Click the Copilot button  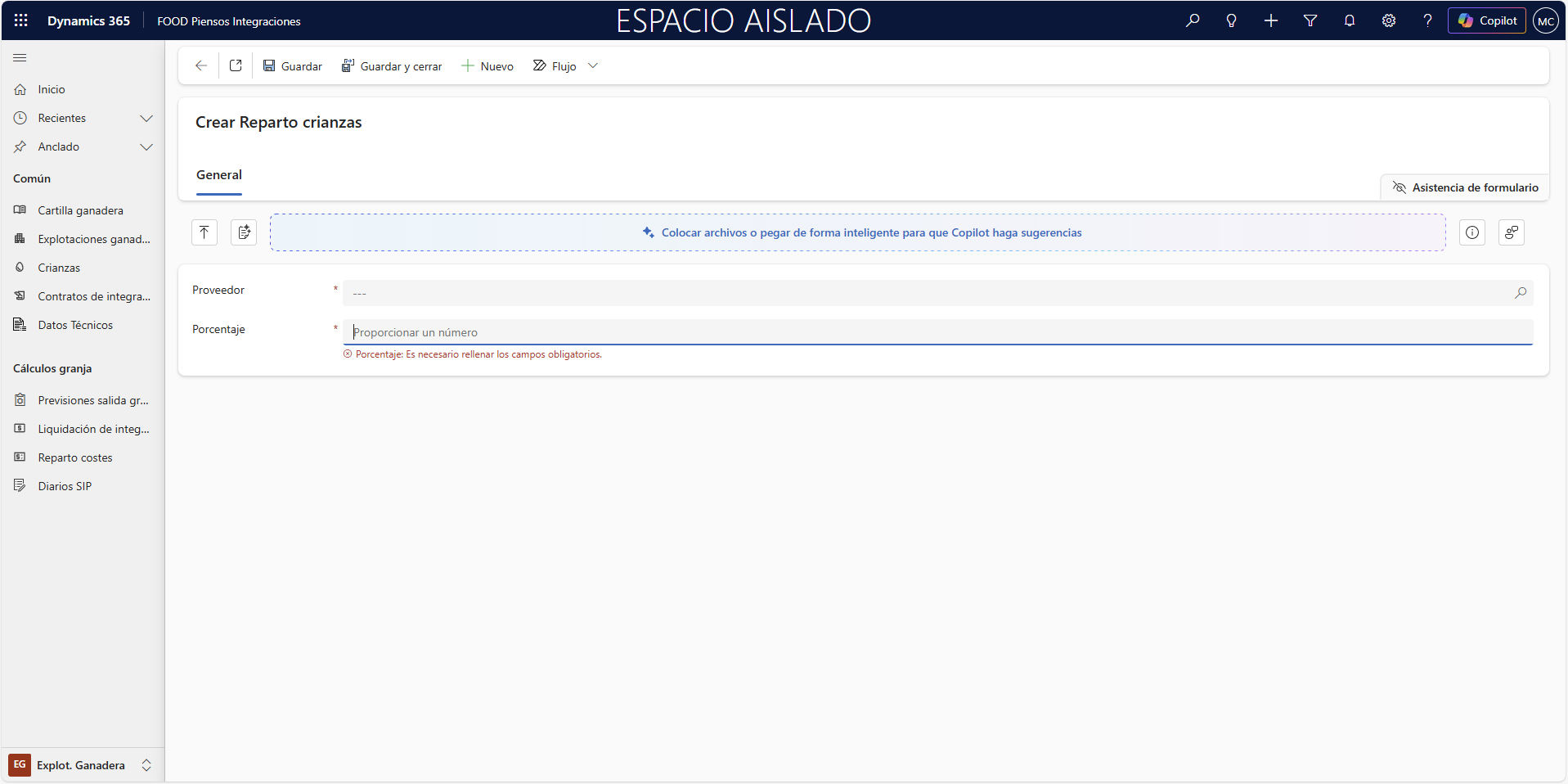pos(1486,20)
